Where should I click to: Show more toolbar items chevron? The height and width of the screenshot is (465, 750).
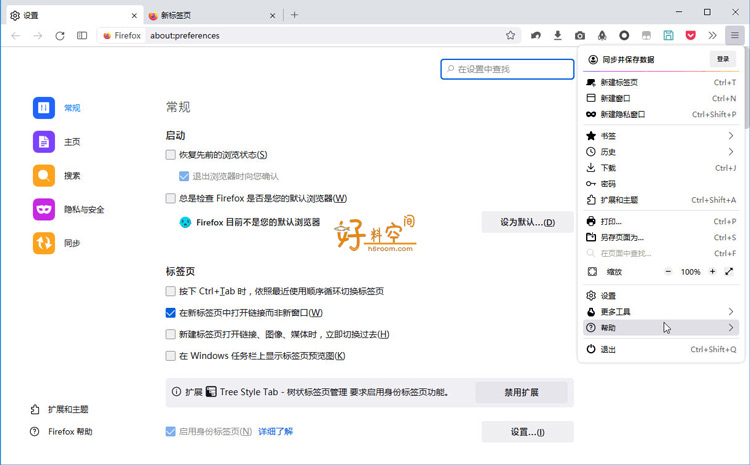coord(713,35)
